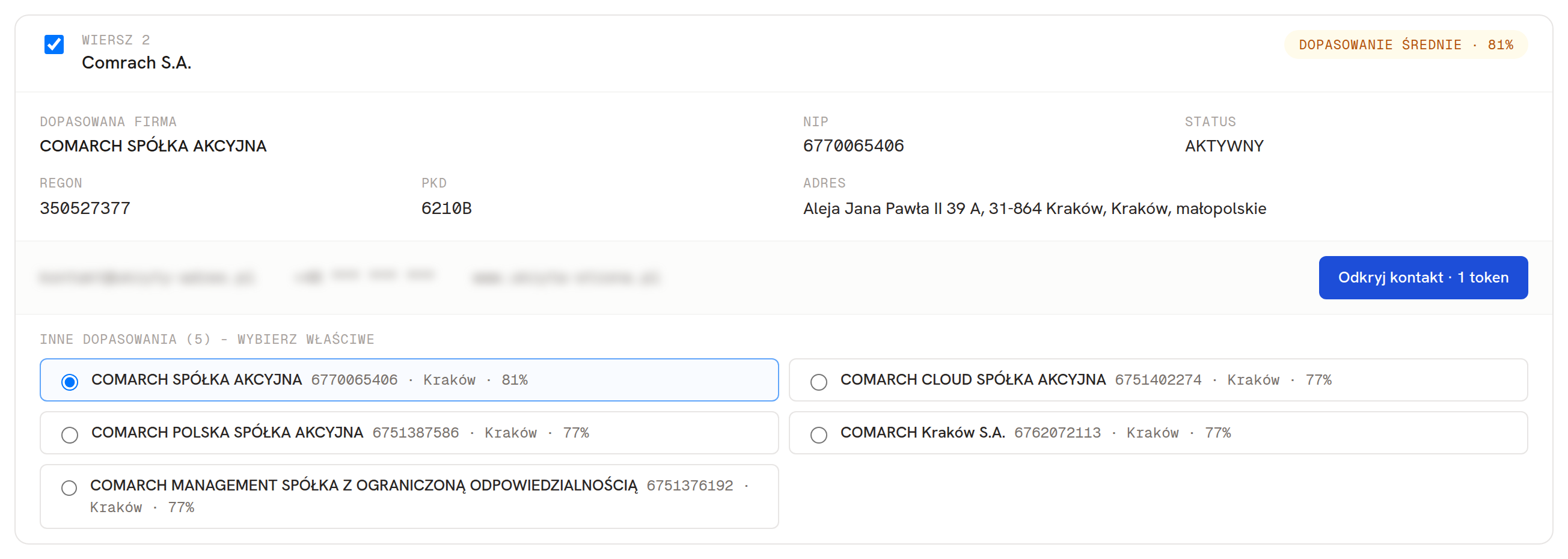Click the Dopasowanie średnie 81% badge
This screenshot has width=1568, height=559.
click(1406, 45)
